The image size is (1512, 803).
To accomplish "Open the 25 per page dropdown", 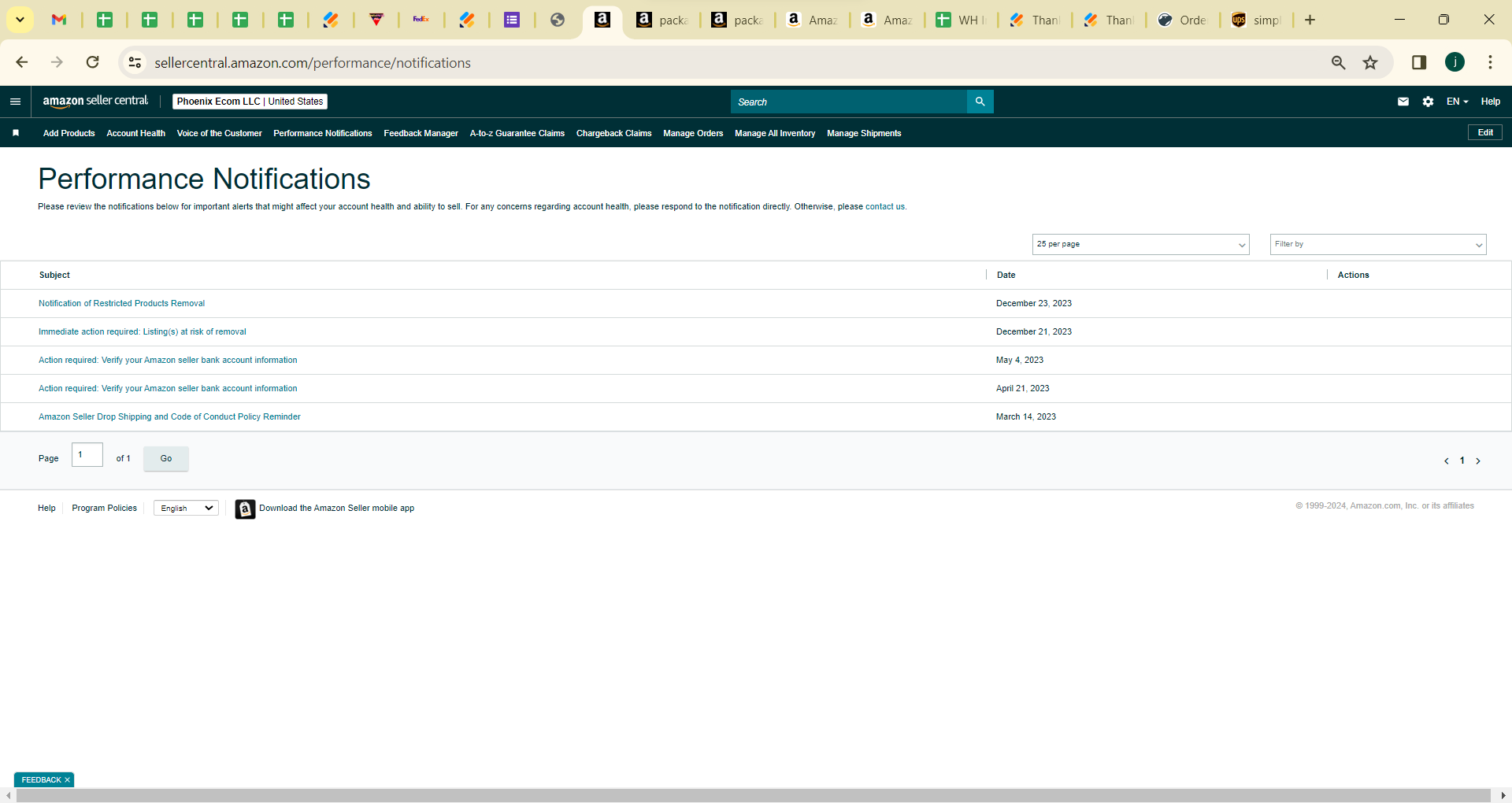I will tap(1140, 244).
